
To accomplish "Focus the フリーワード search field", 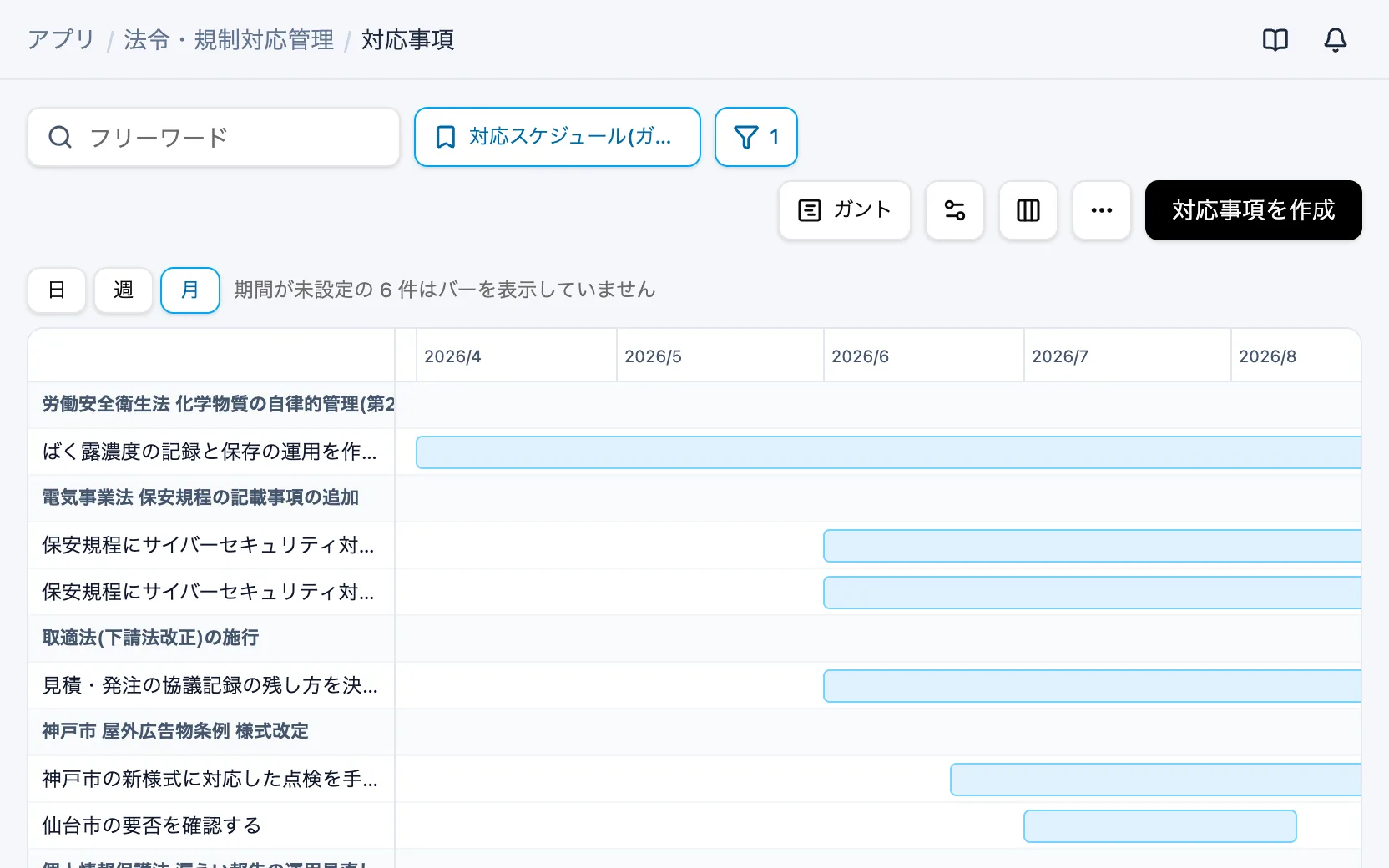I will click(x=214, y=137).
